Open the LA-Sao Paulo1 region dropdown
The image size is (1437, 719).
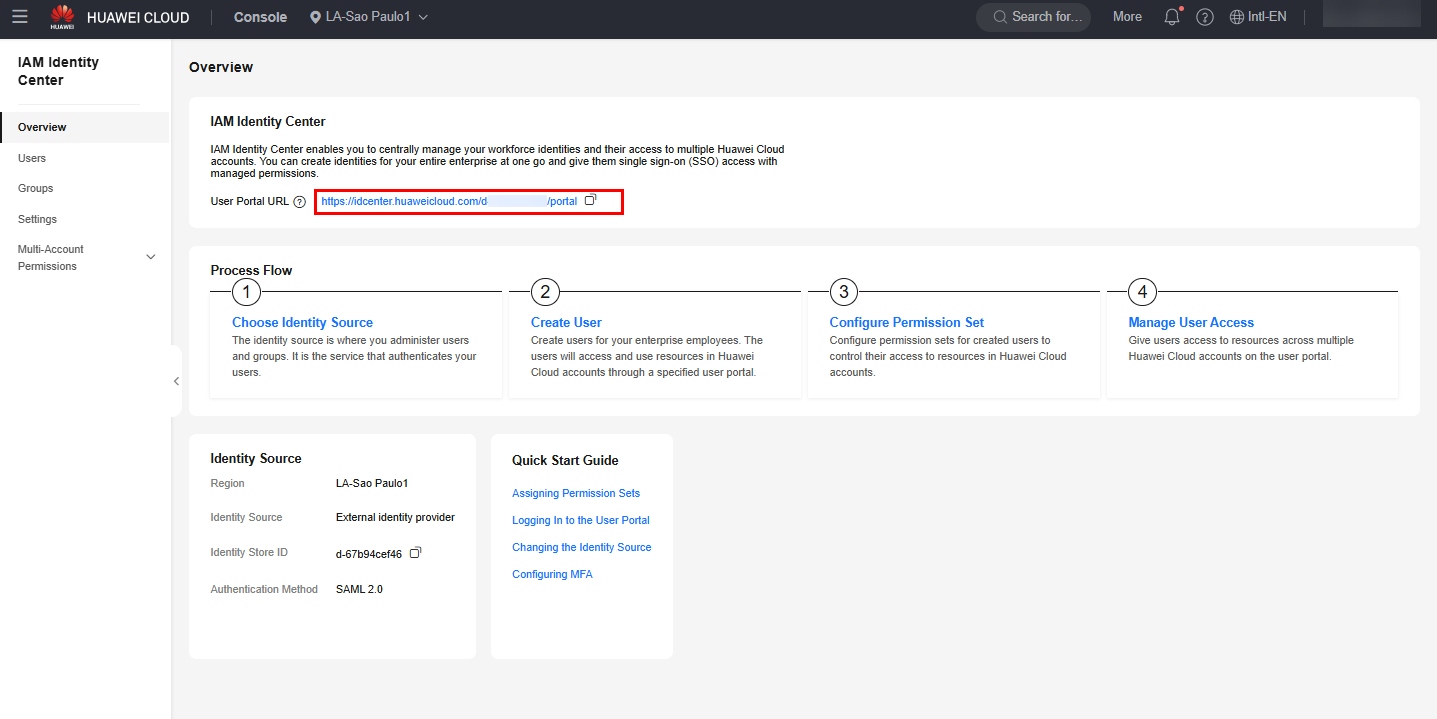[369, 17]
